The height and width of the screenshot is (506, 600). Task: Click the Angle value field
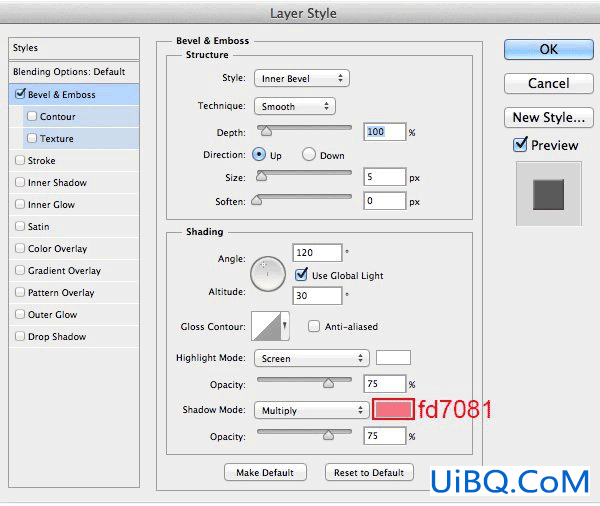pyautogui.click(x=317, y=253)
